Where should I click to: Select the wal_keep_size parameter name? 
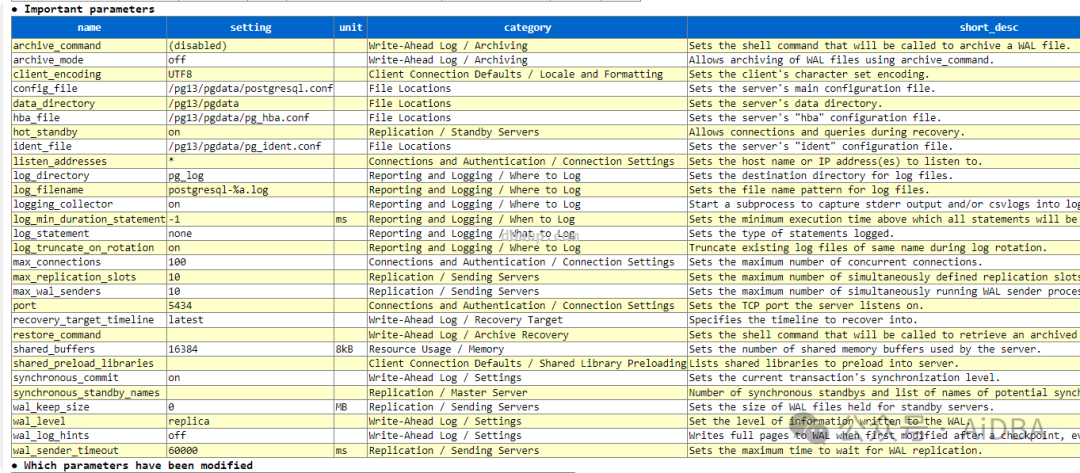[x=52, y=407]
